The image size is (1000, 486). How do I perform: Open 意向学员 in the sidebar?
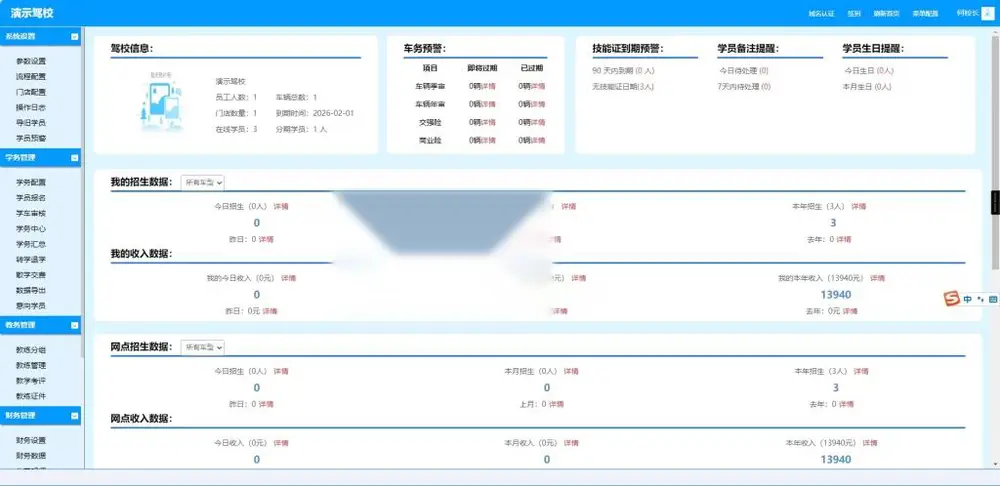tap(31, 306)
